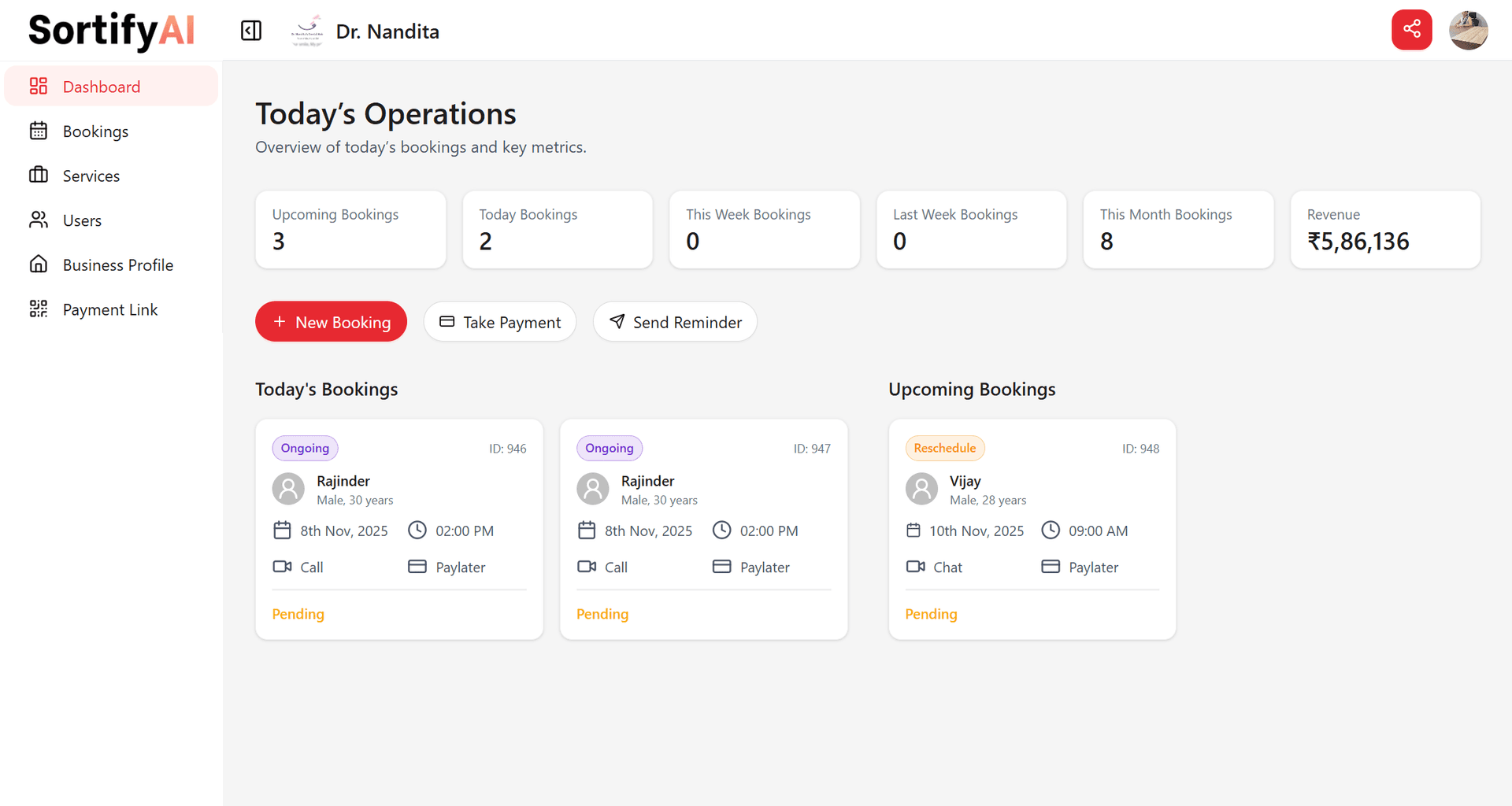Click the video Call icon on booking 946
Screen dimensions: 1512x806
point(282,567)
